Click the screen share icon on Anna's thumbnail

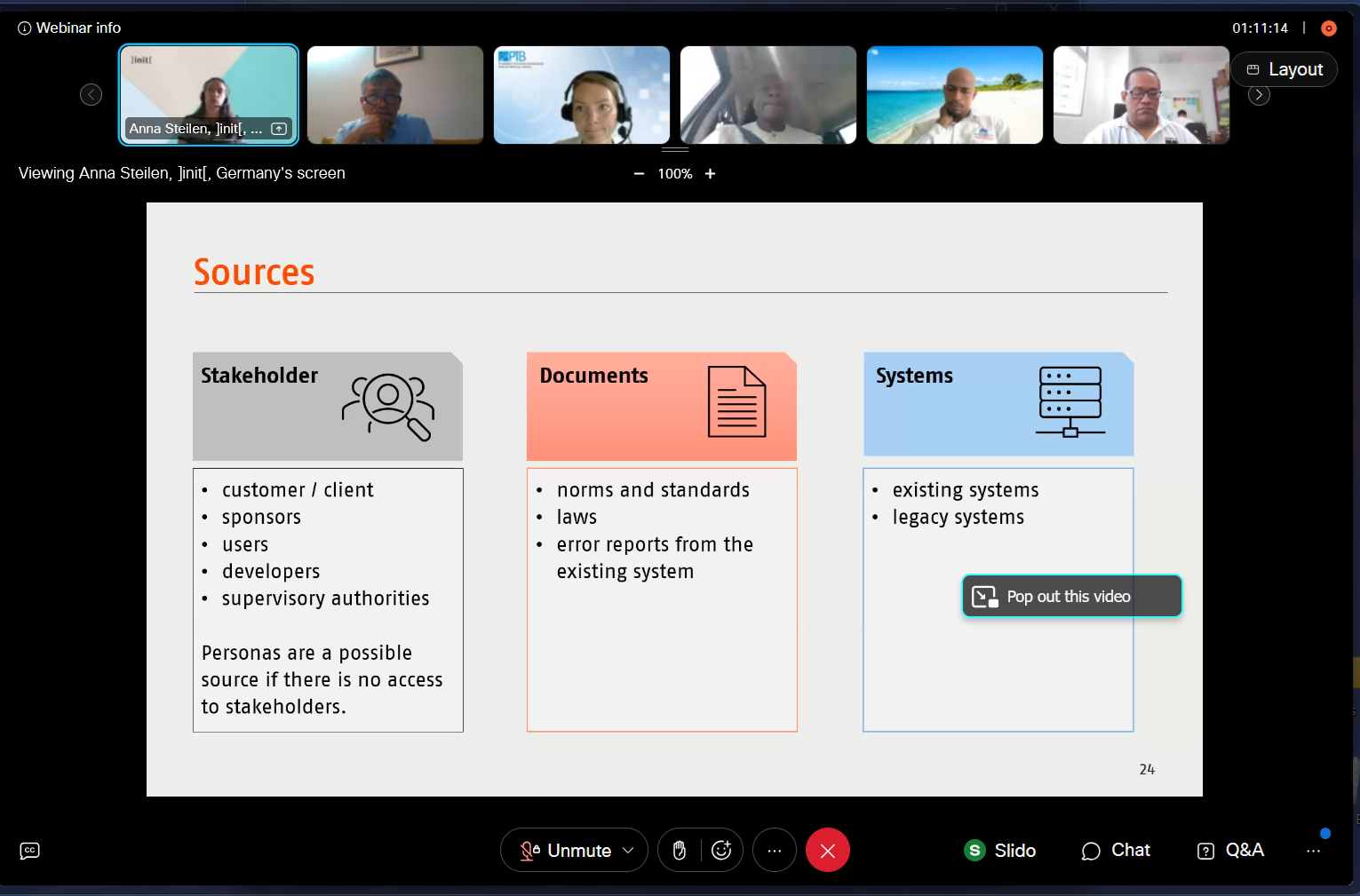279,129
